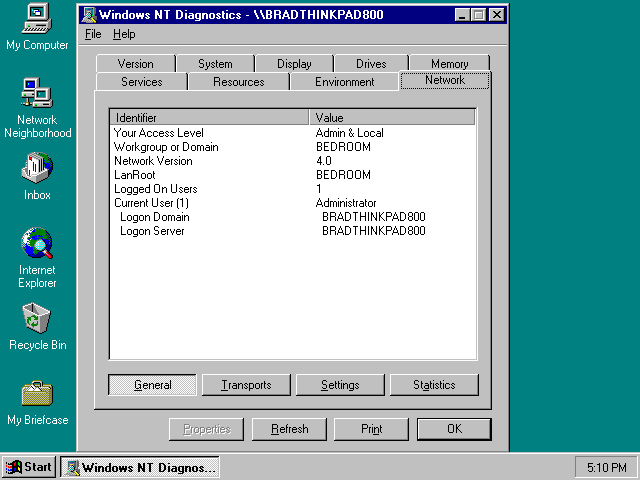Open the My Computer desktop icon
The width and height of the screenshot is (640, 480).
coord(37,27)
